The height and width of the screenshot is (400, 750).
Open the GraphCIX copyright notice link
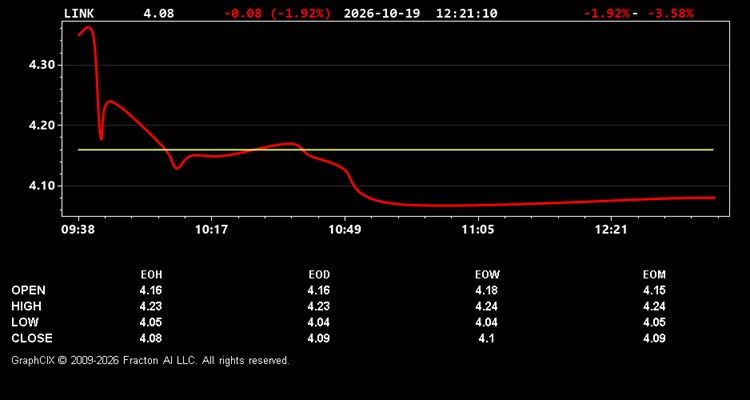point(150,361)
